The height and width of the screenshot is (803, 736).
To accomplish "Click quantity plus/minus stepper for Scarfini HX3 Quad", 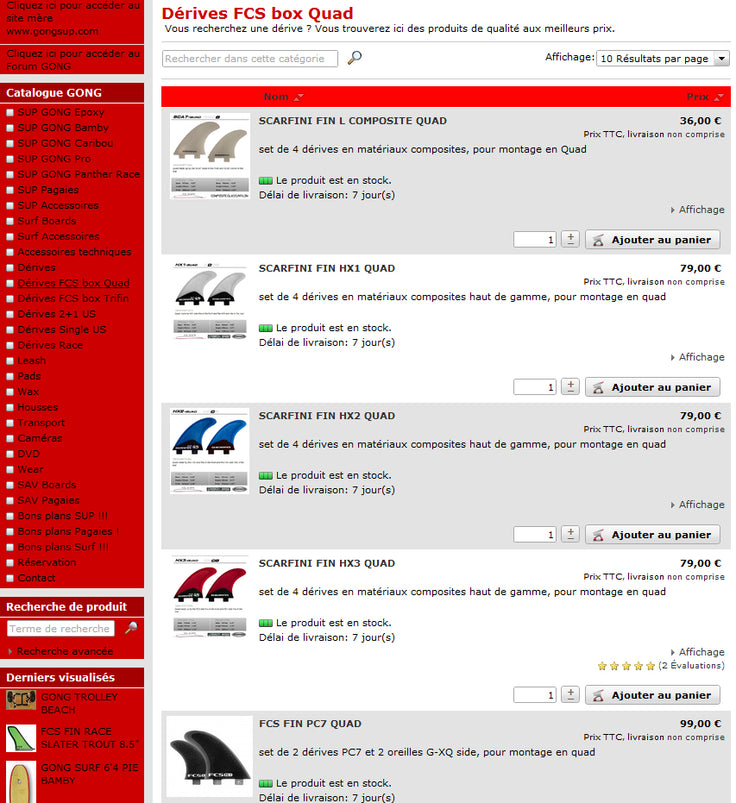I will tap(570, 694).
